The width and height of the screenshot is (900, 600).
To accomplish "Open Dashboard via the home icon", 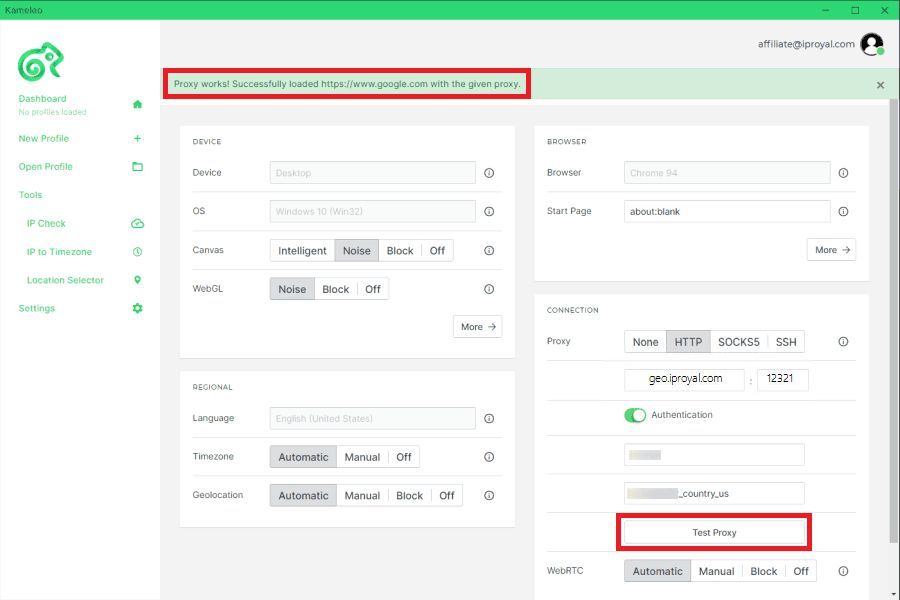I will 137,104.
